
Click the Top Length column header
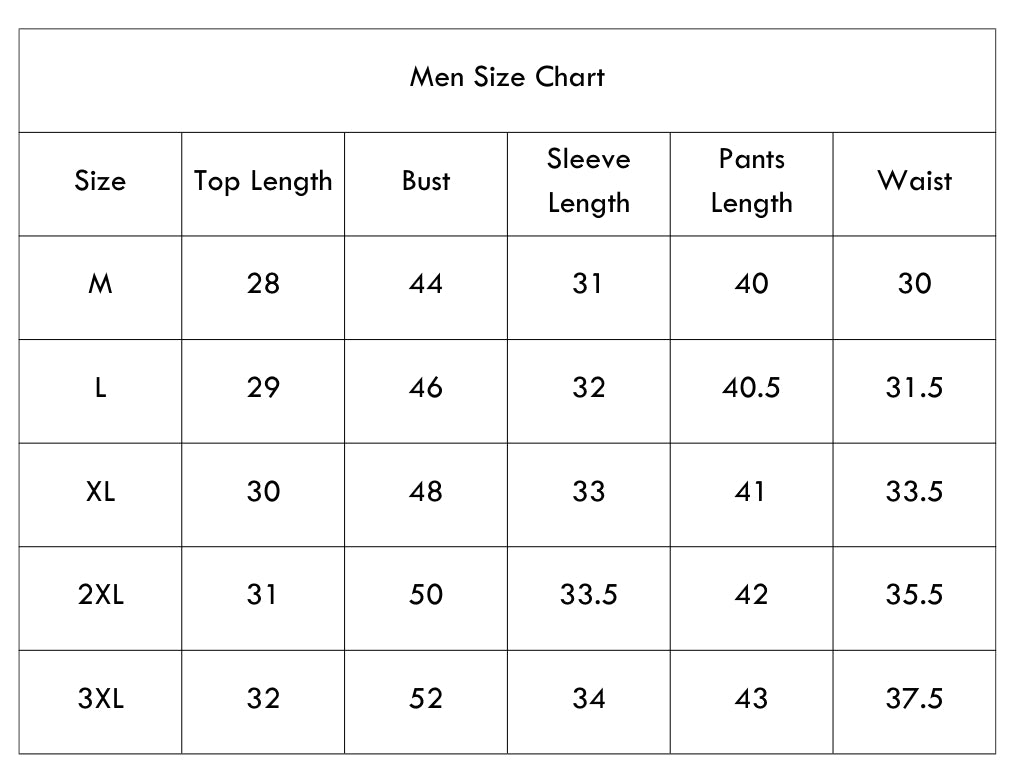(263, 182)
